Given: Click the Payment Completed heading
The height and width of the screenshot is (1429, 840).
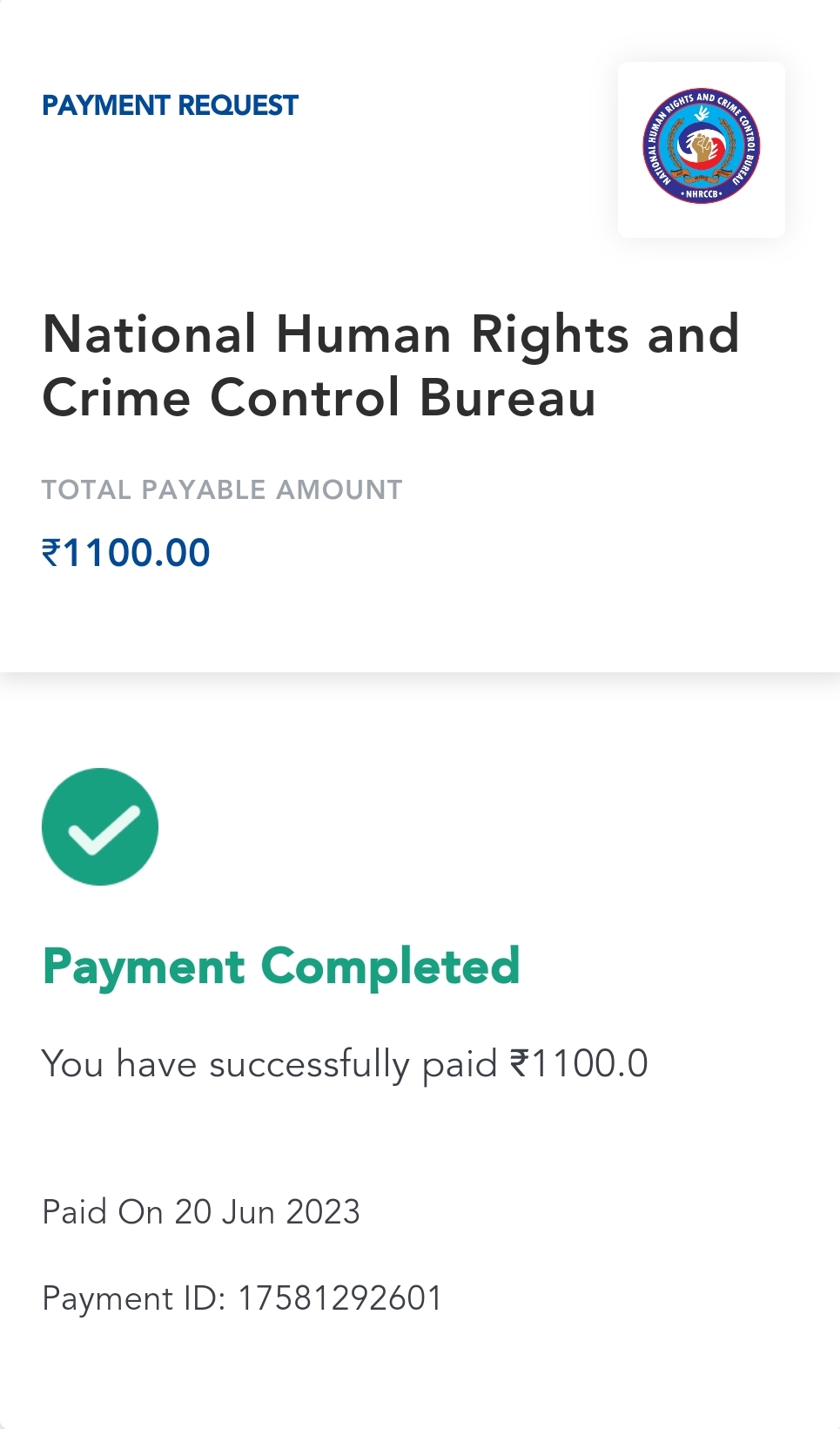Looking at the screenshot, I should [280, 967].
